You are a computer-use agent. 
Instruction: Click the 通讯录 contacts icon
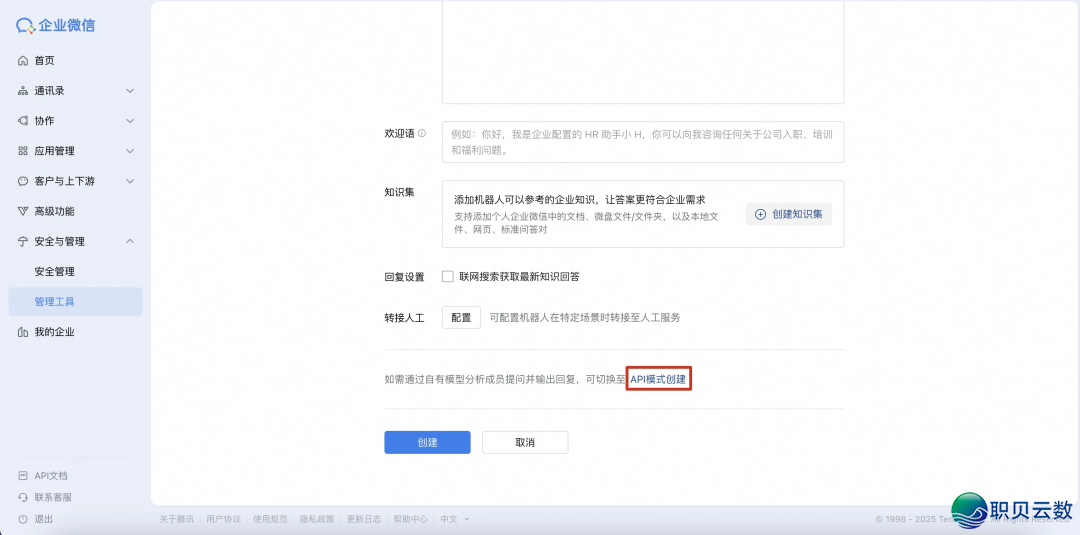point(23,91)
